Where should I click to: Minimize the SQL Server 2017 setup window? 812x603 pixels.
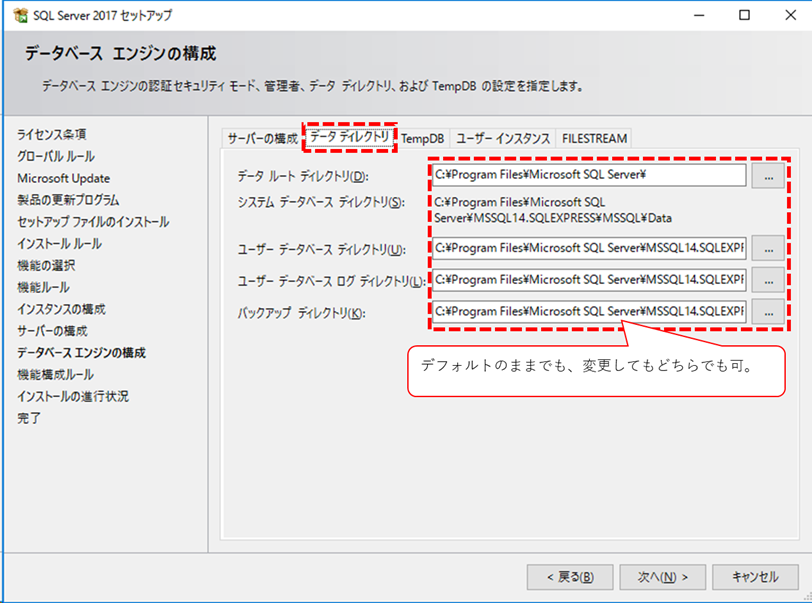click(699, 15)
